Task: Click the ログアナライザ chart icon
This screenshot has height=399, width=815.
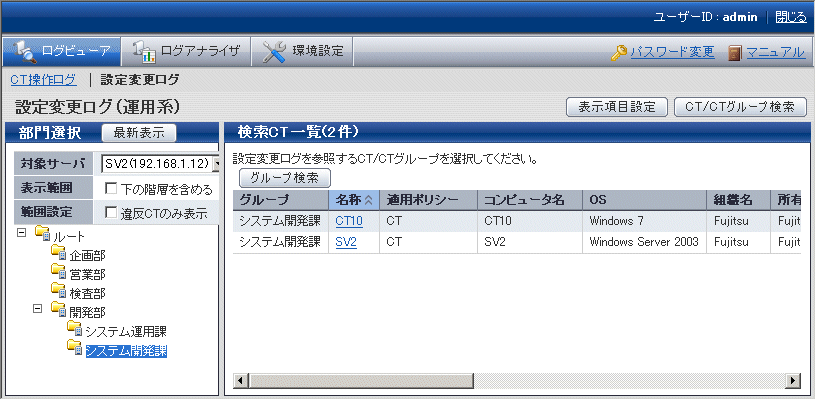Action: click(x=144, y=51)
